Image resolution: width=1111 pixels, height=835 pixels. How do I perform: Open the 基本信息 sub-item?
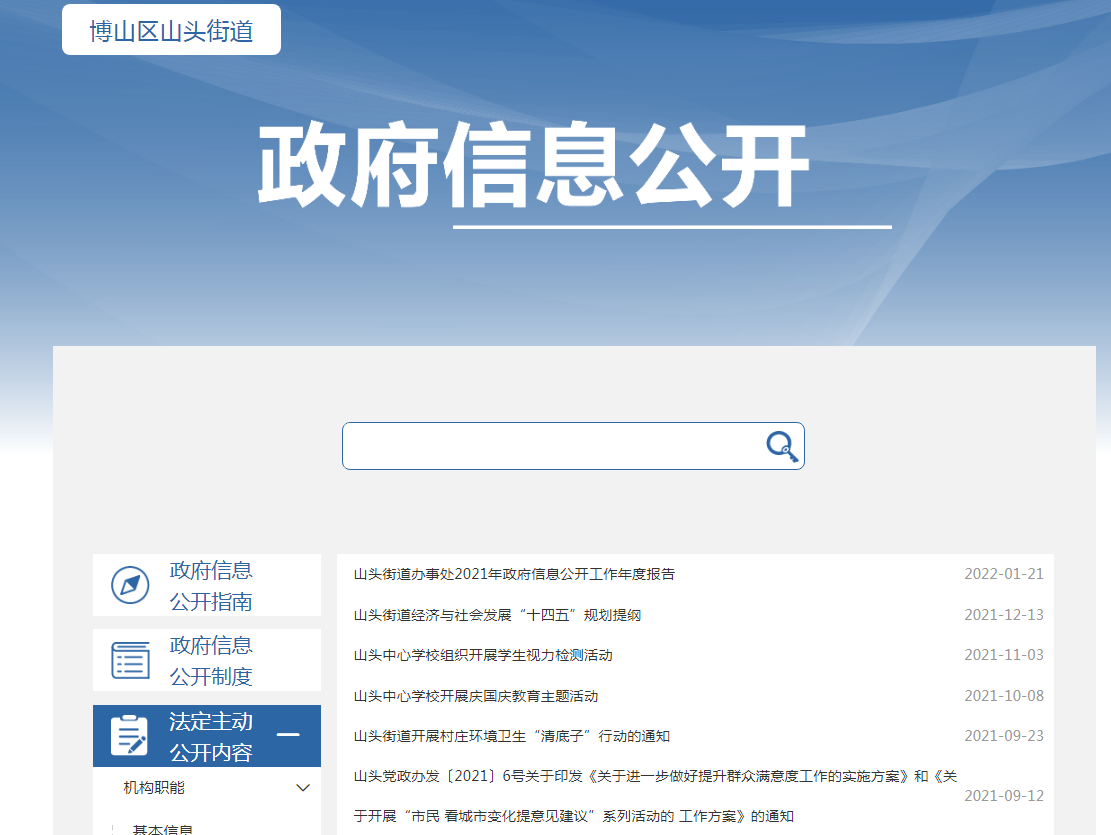[x=163, y=829]
